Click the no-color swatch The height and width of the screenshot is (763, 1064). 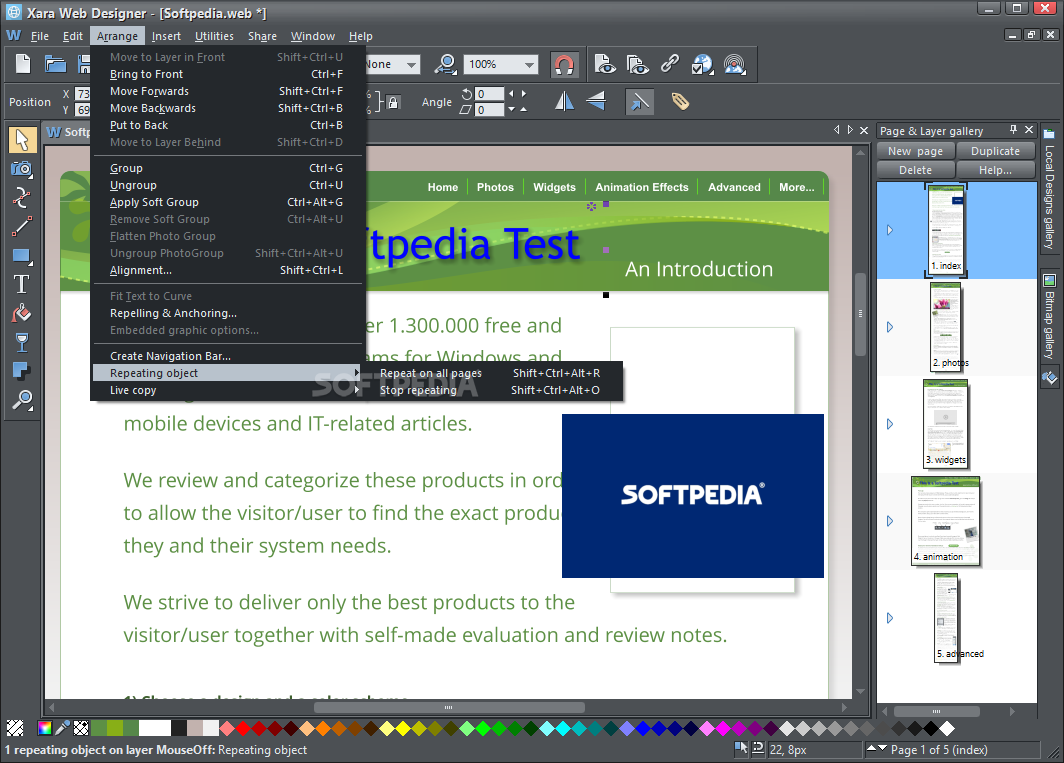coord(15,728)
